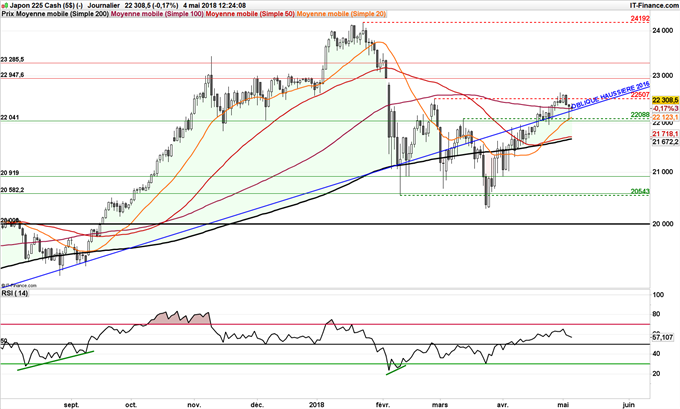The image size is (680, 409).
Task: Click the sept. date axis label
Action: click(x=72, y=405)
